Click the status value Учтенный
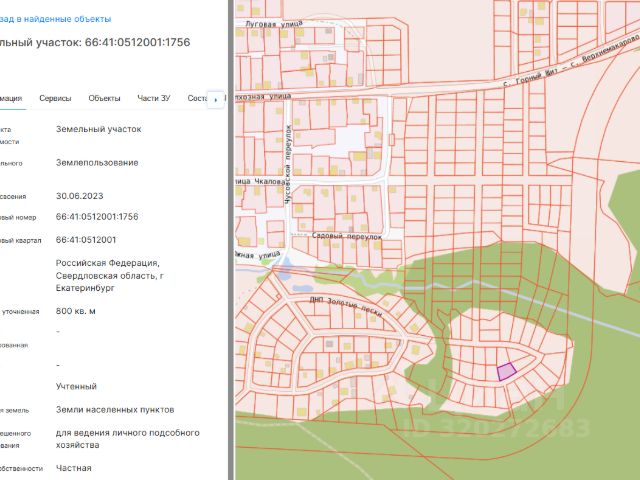The width and height of the screenshot is (640, 480). pyautogui.click(x=76, y=386)
